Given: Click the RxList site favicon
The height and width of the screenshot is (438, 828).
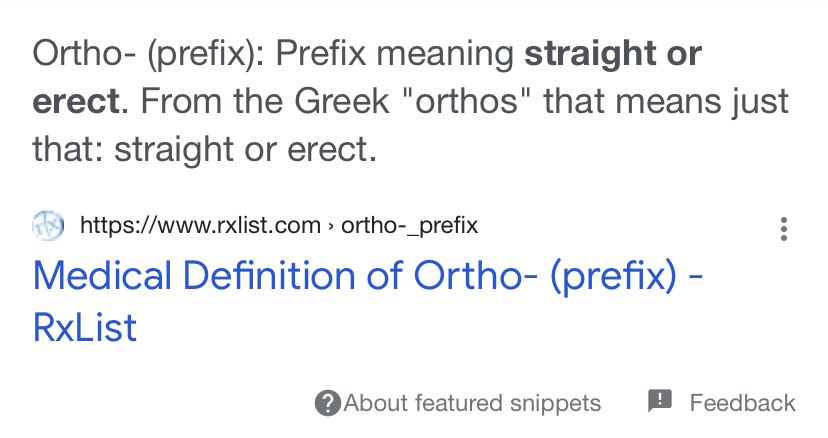Looking at the screenshot, I should (x=48, y=226).
